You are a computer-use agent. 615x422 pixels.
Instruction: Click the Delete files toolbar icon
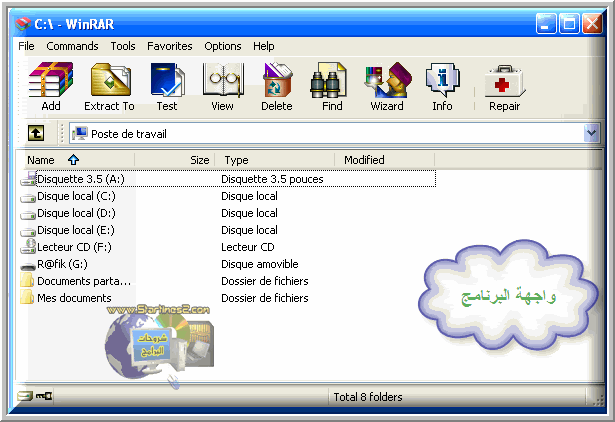click(x=277, y=80)
